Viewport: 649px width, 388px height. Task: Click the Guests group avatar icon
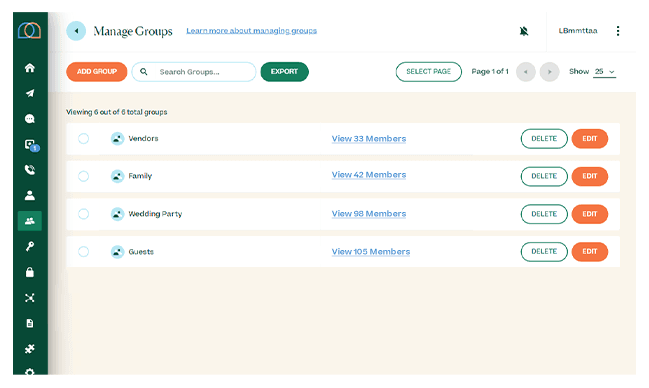[x=118, y=251]
